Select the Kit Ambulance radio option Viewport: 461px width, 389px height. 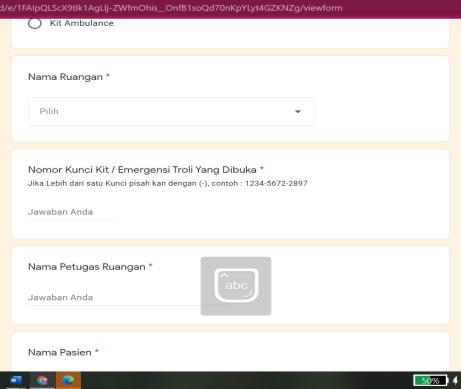pyautogui.click(x=35, y=23)
